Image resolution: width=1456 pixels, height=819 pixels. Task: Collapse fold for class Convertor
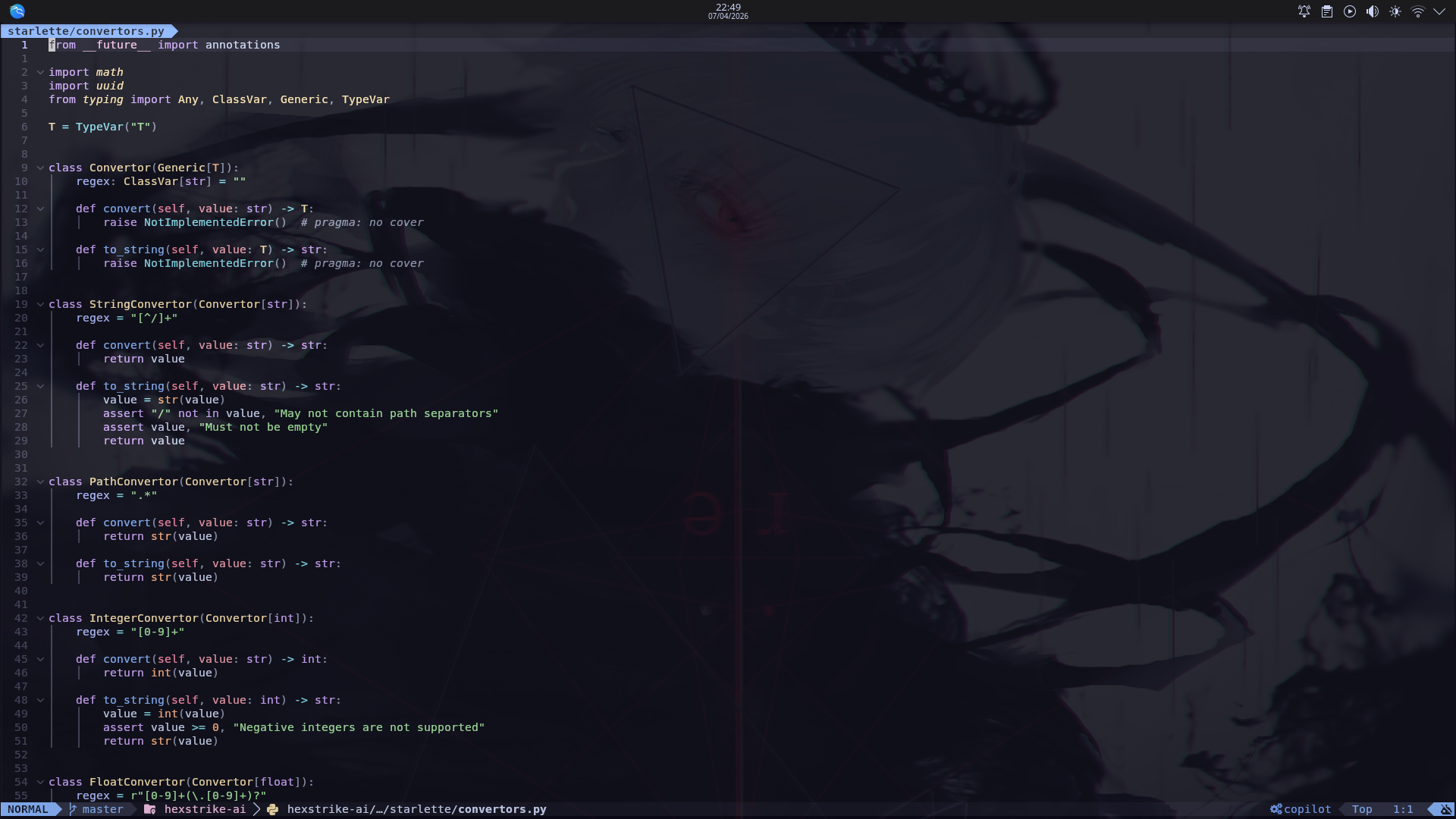point(40,168)
